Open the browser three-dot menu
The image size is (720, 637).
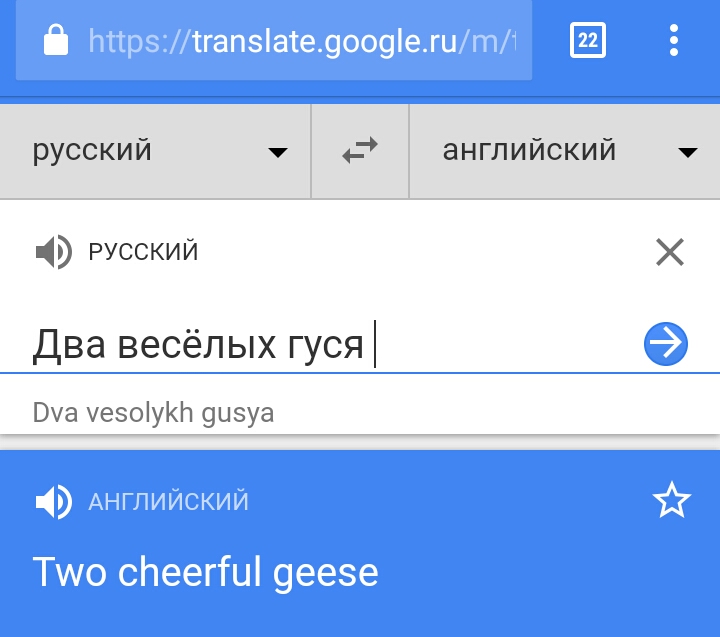(x=673, y=40)
